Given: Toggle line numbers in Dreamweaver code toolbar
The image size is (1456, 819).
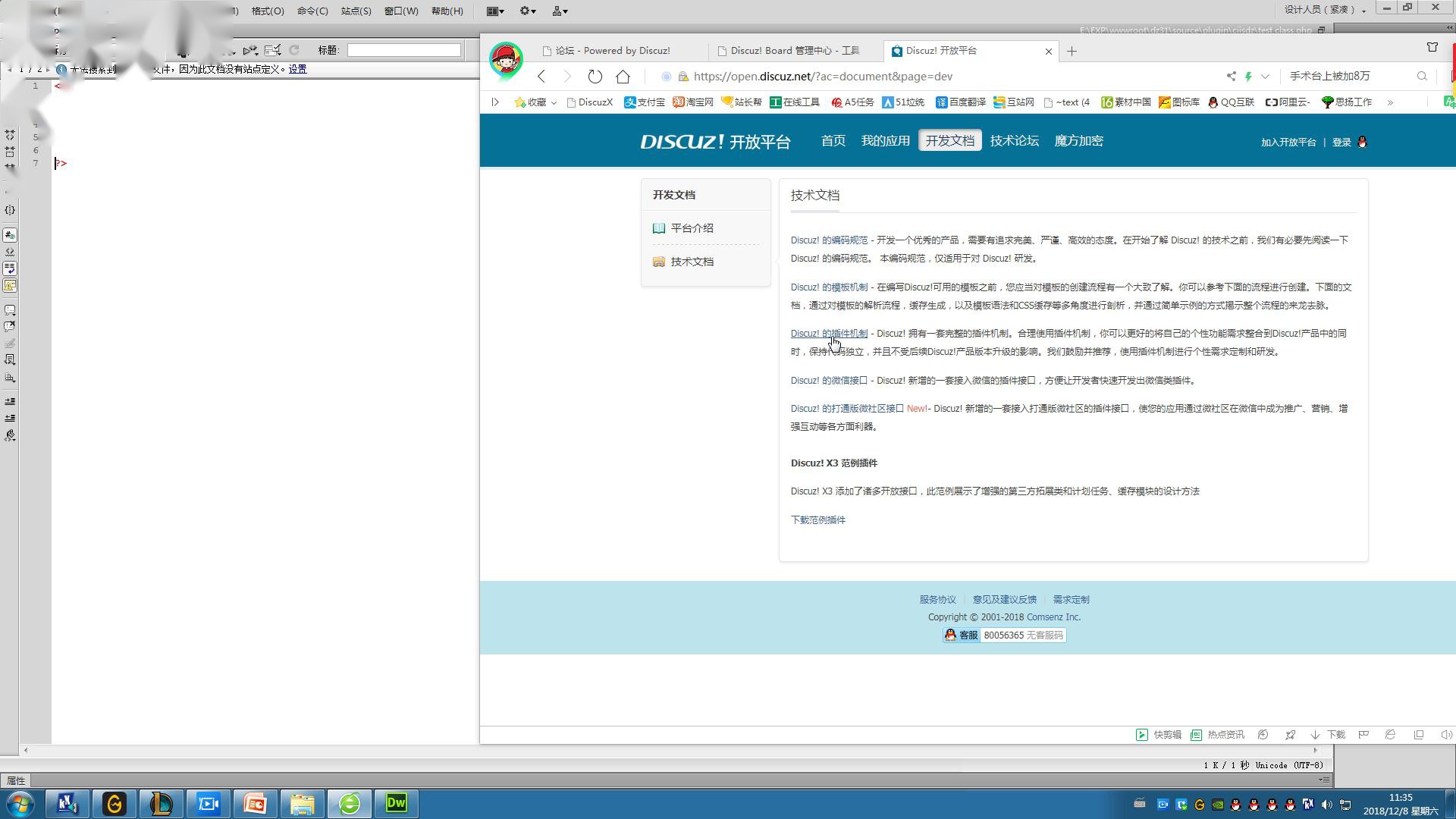Looking at the screenshot, I should [x=10, y=235].
